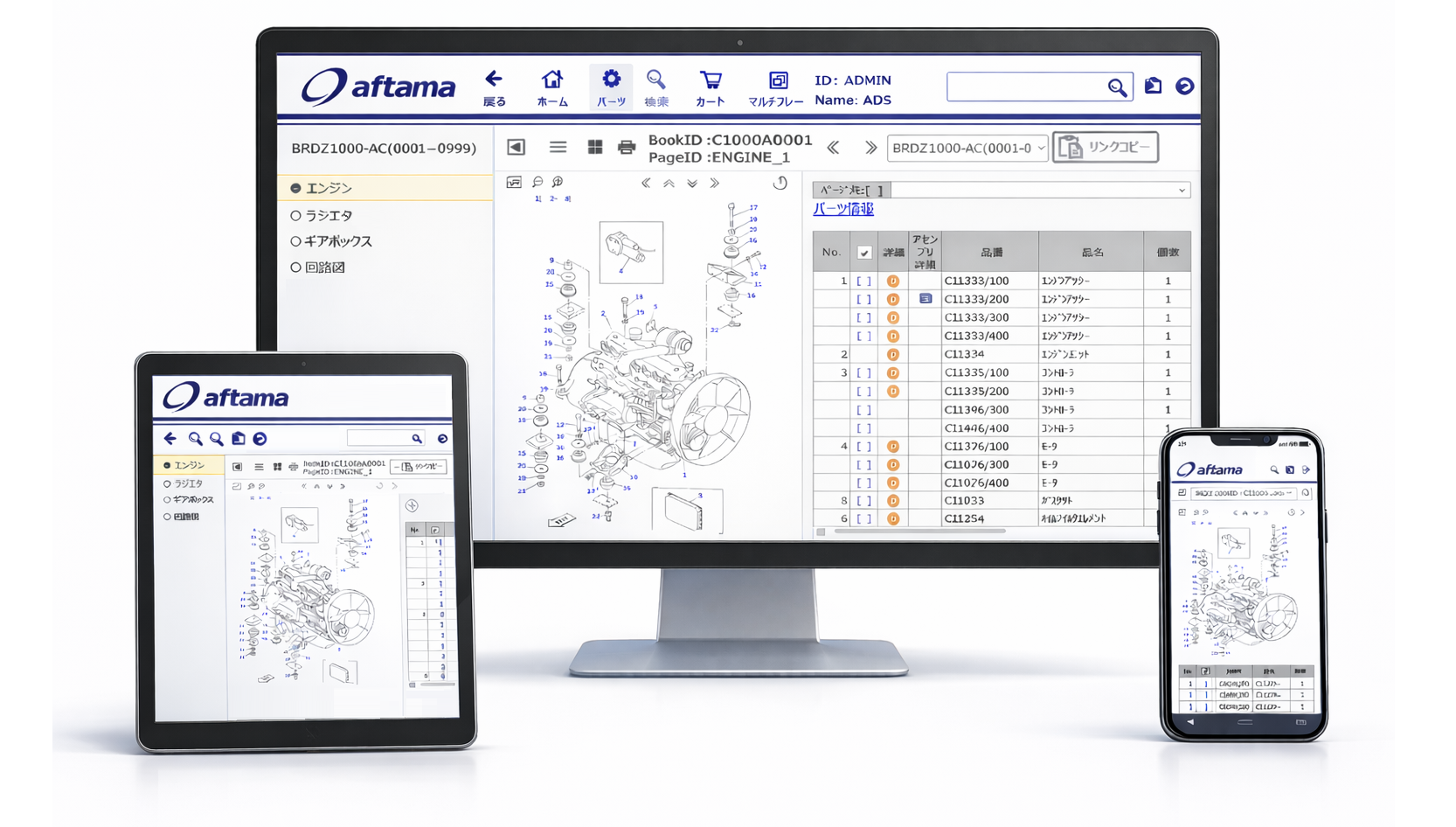Collapse the left panel arrow icon
Viewport: 1456px width, 827px height.
516,148
